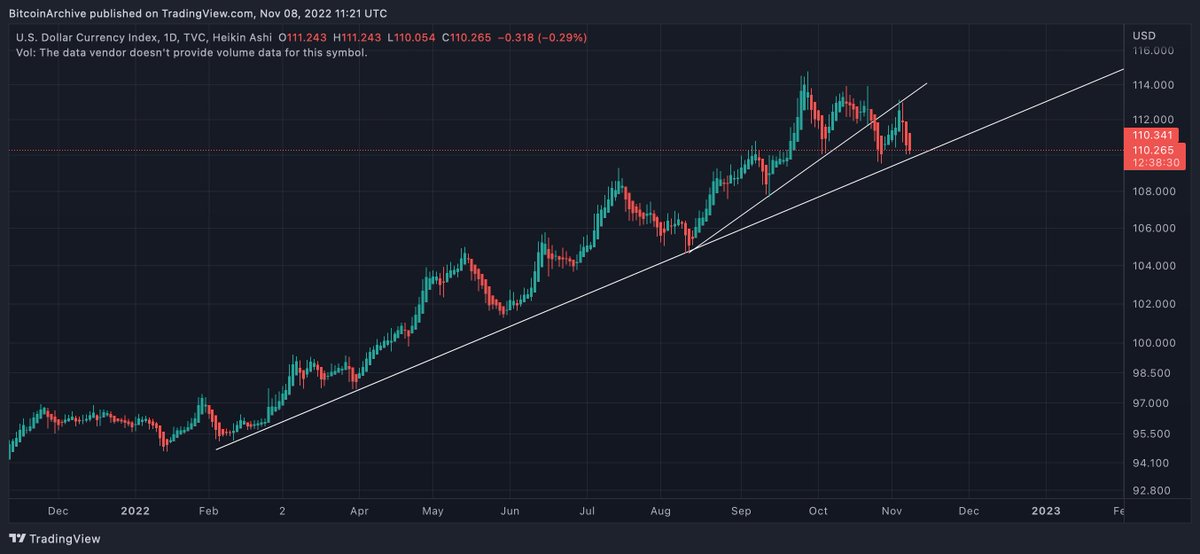Click the bold 2023 time axis label
Image resolution: width=1200 pixels, height=554 pixels.
tap(1046, 509)
